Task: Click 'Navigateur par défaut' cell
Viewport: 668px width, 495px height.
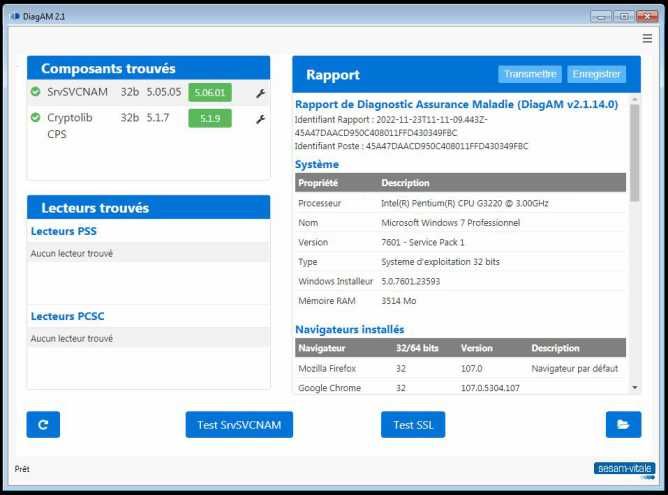Action: point(575,368)
